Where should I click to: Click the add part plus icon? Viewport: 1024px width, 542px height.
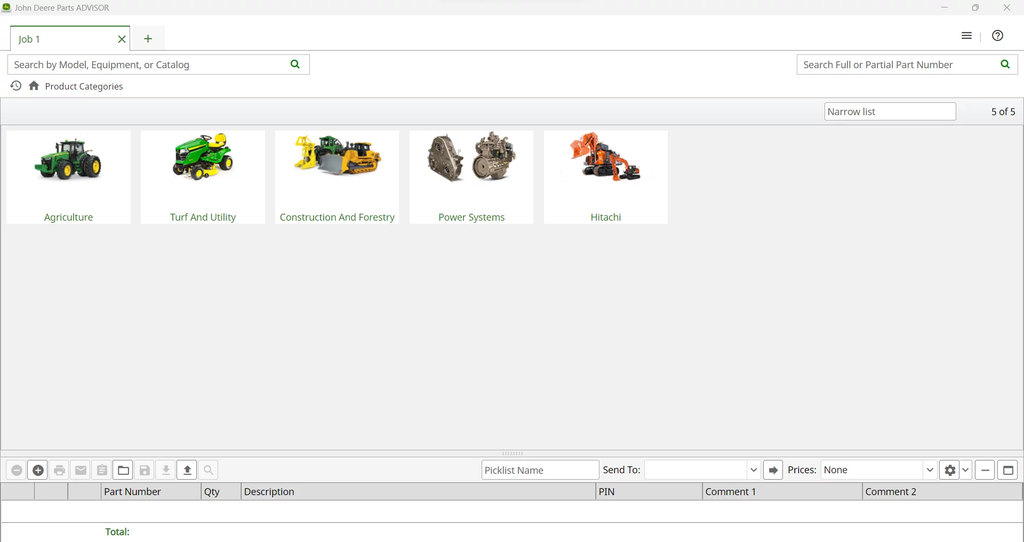coord(38,470)
